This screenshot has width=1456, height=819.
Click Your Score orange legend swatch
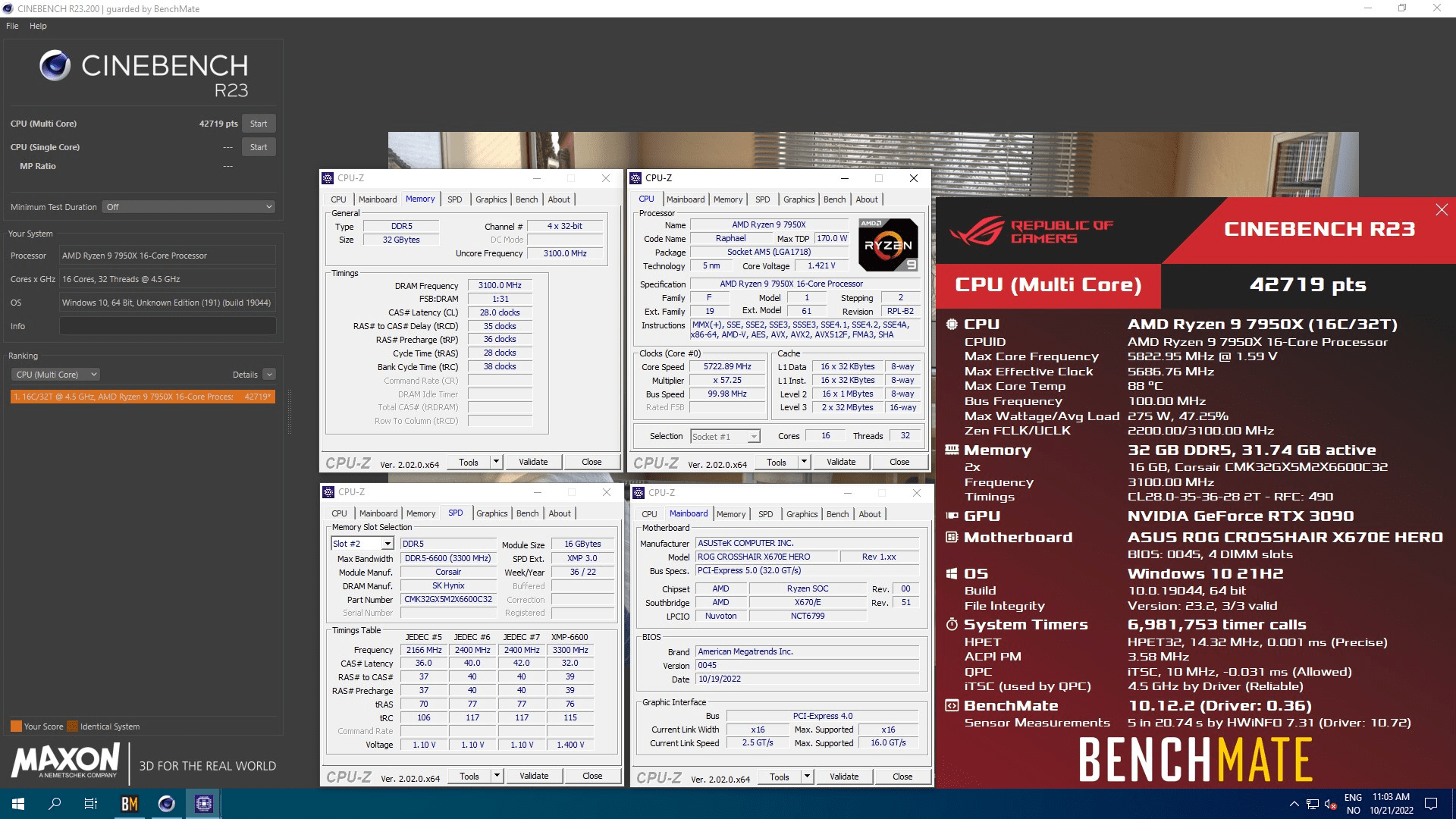16,726
